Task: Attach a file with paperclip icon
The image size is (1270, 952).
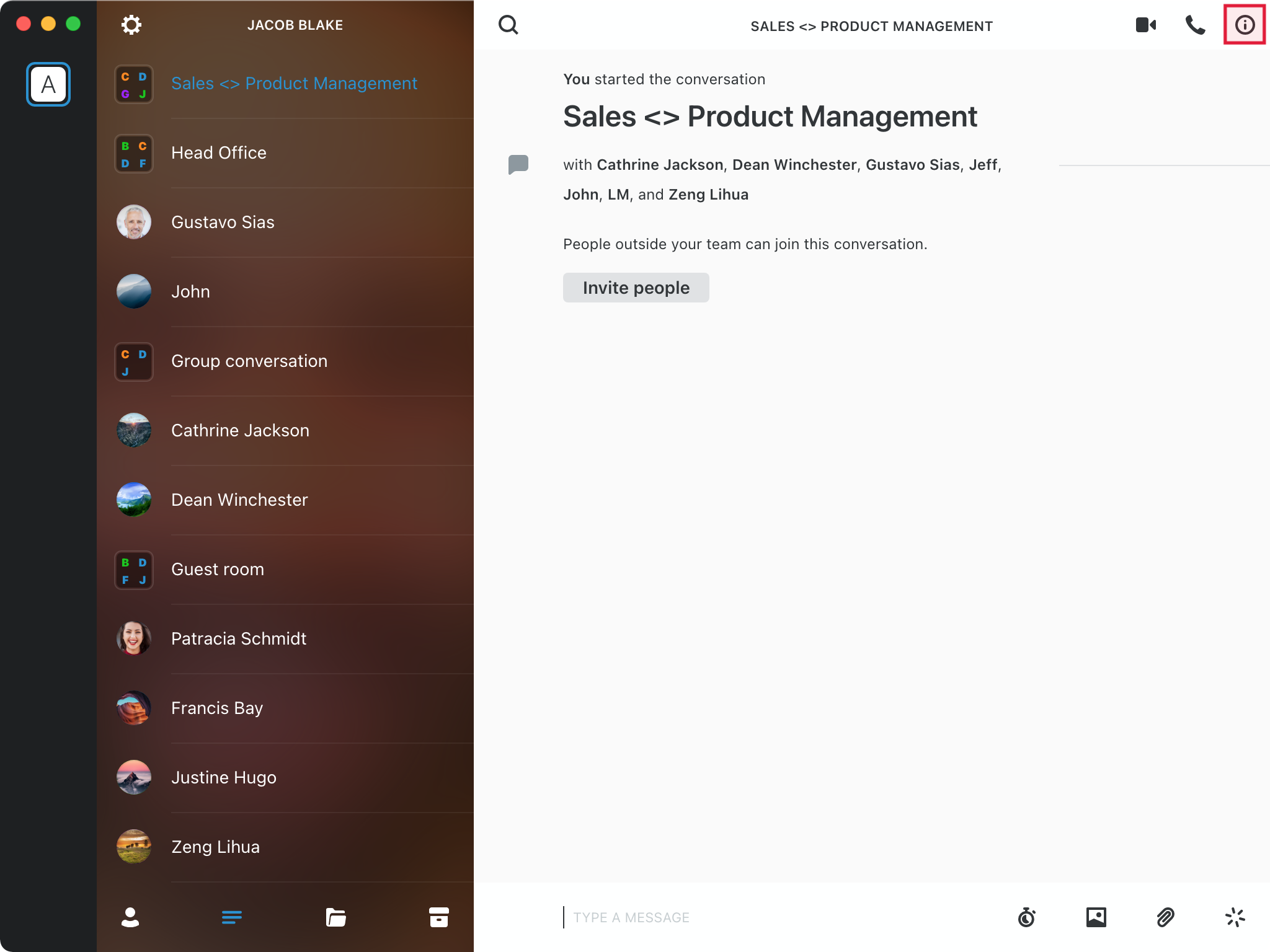Action: [x=1166, y=917]
